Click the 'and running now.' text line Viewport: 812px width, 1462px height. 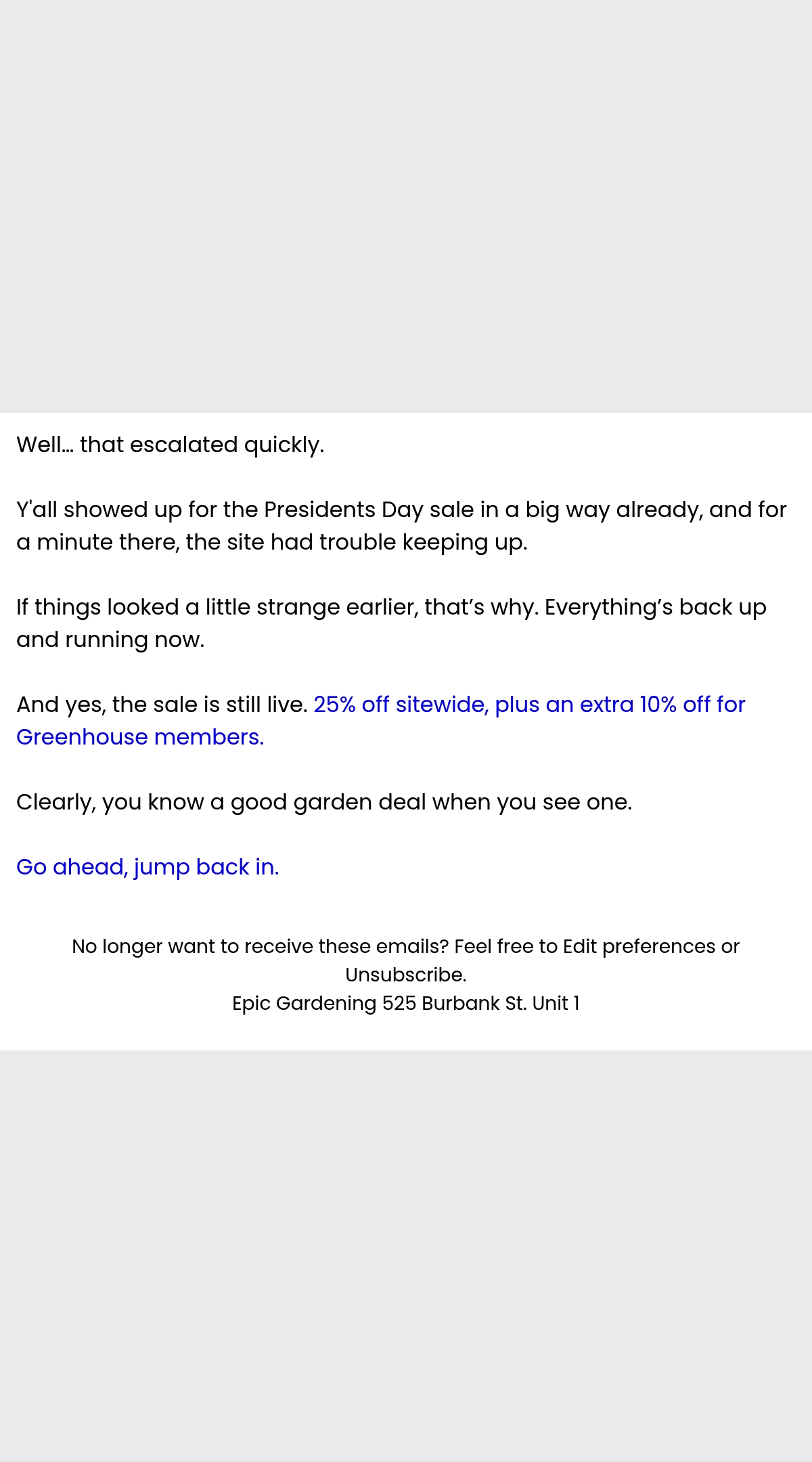point(110,640)
